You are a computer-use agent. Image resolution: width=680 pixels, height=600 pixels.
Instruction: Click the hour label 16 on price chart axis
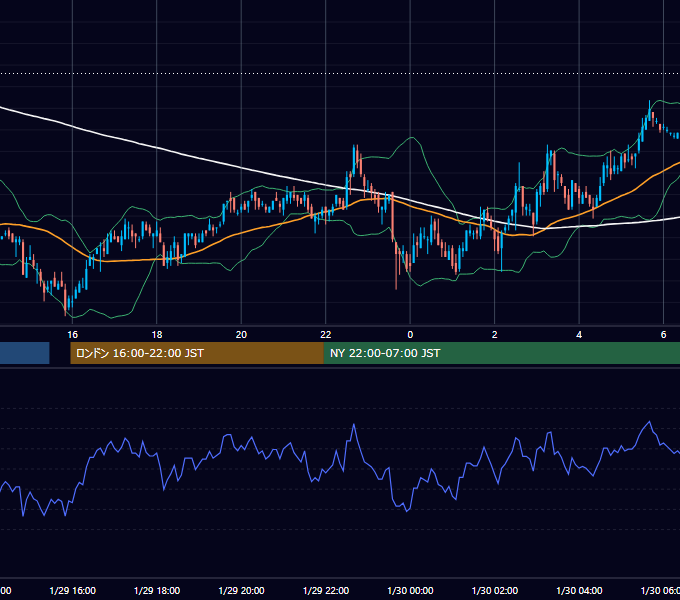point(72,335)
